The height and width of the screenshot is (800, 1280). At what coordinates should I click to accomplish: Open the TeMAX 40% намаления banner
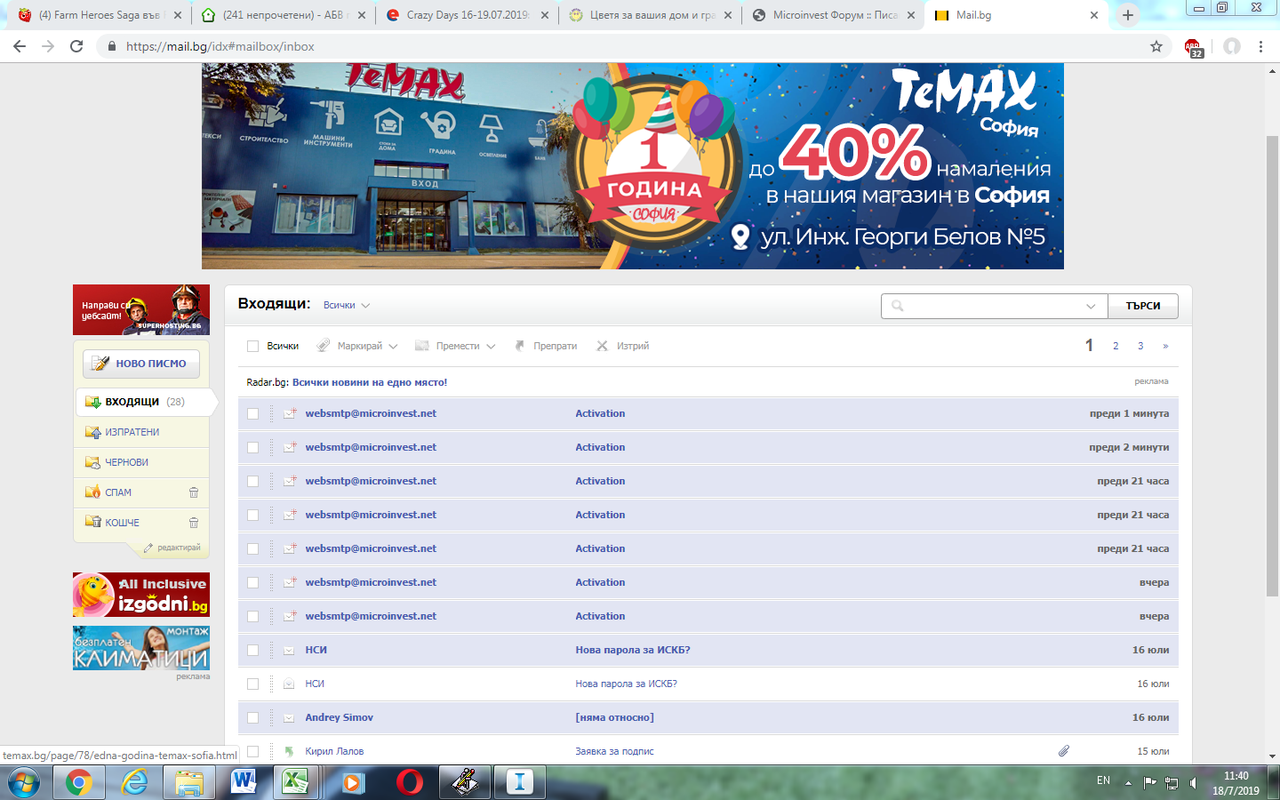coord(633,166)
